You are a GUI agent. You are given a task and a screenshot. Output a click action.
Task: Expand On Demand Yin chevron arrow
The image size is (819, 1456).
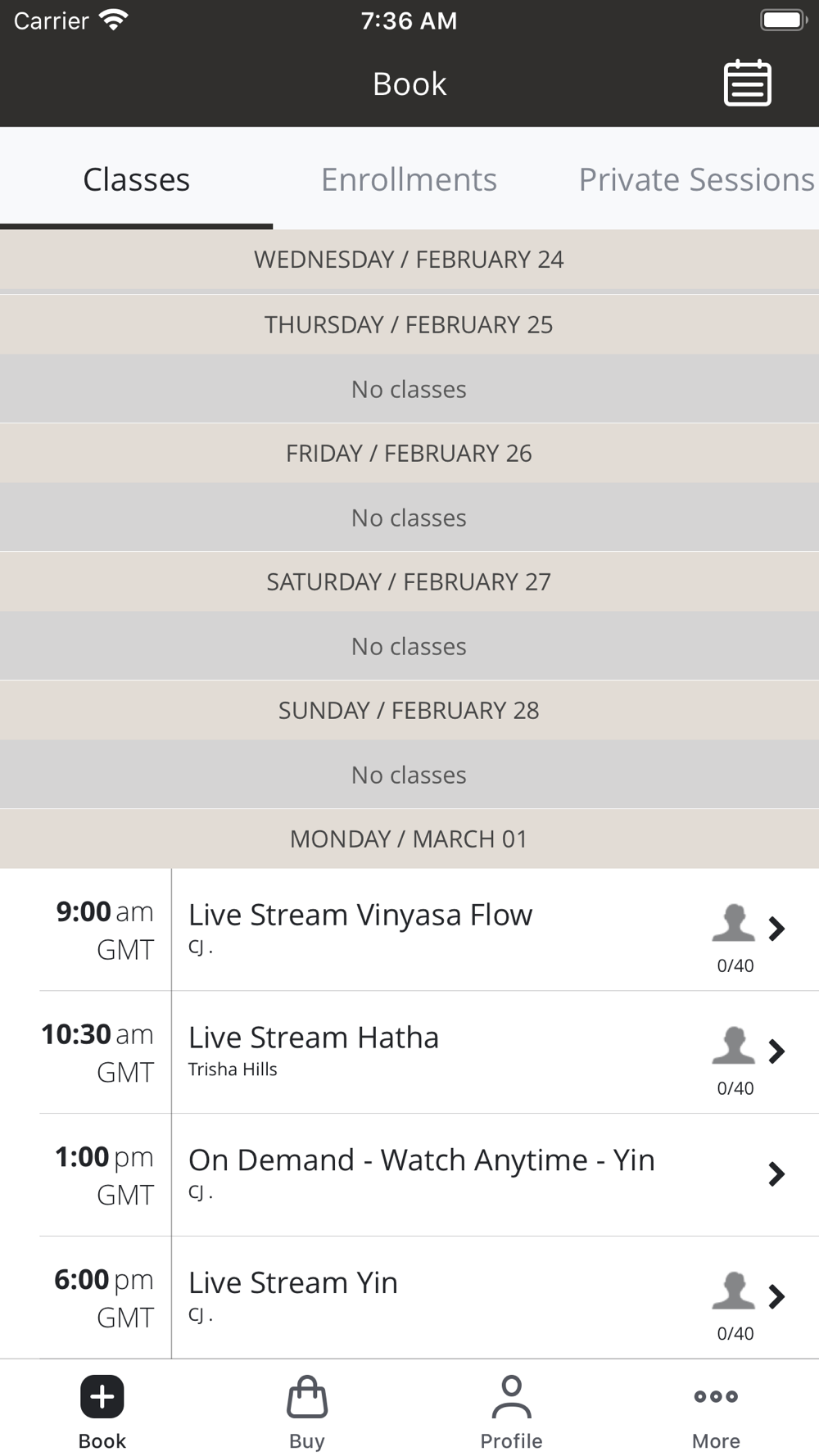point(776,1174)
